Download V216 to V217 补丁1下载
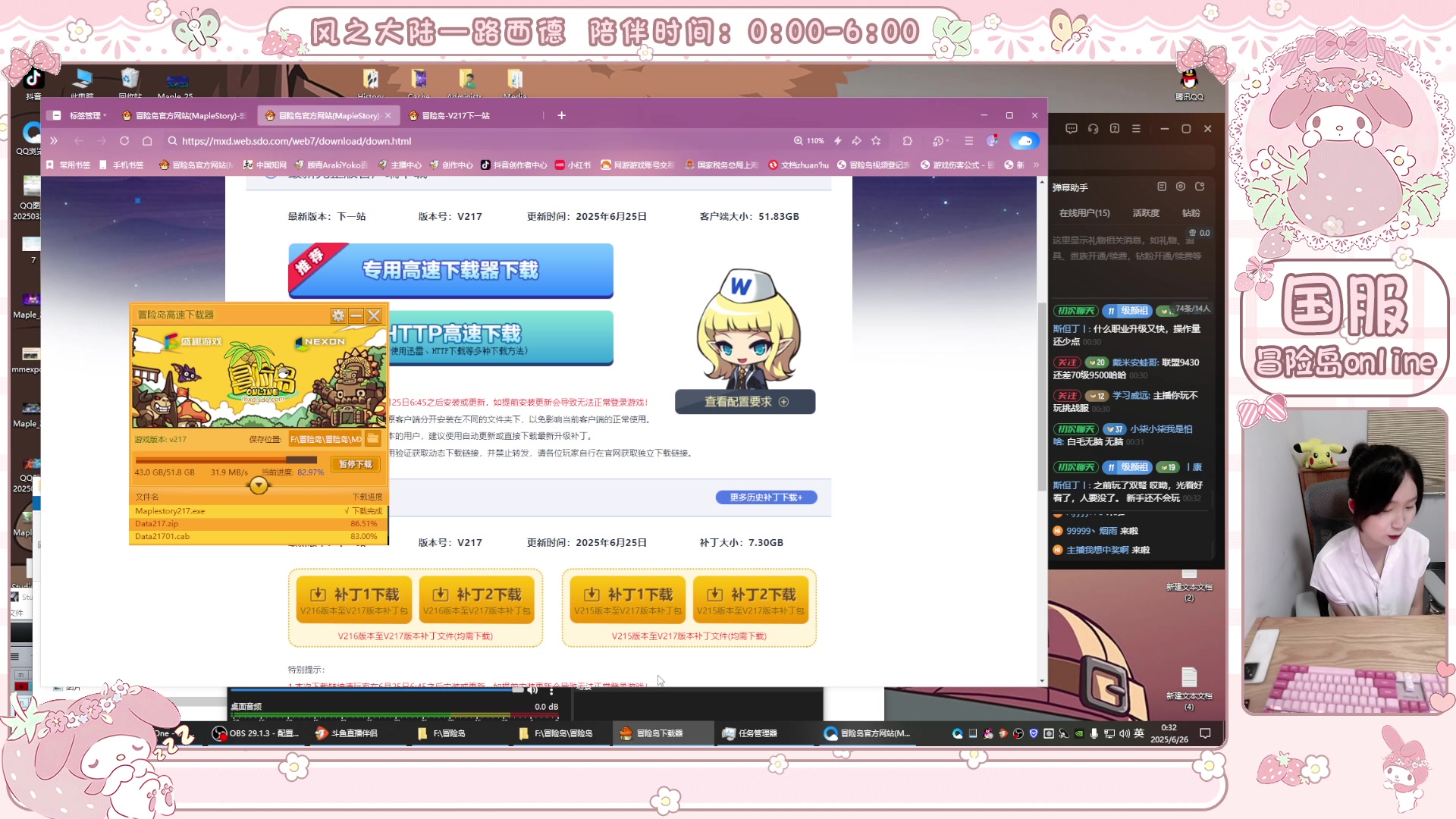1456x819 pixels. 353,599
